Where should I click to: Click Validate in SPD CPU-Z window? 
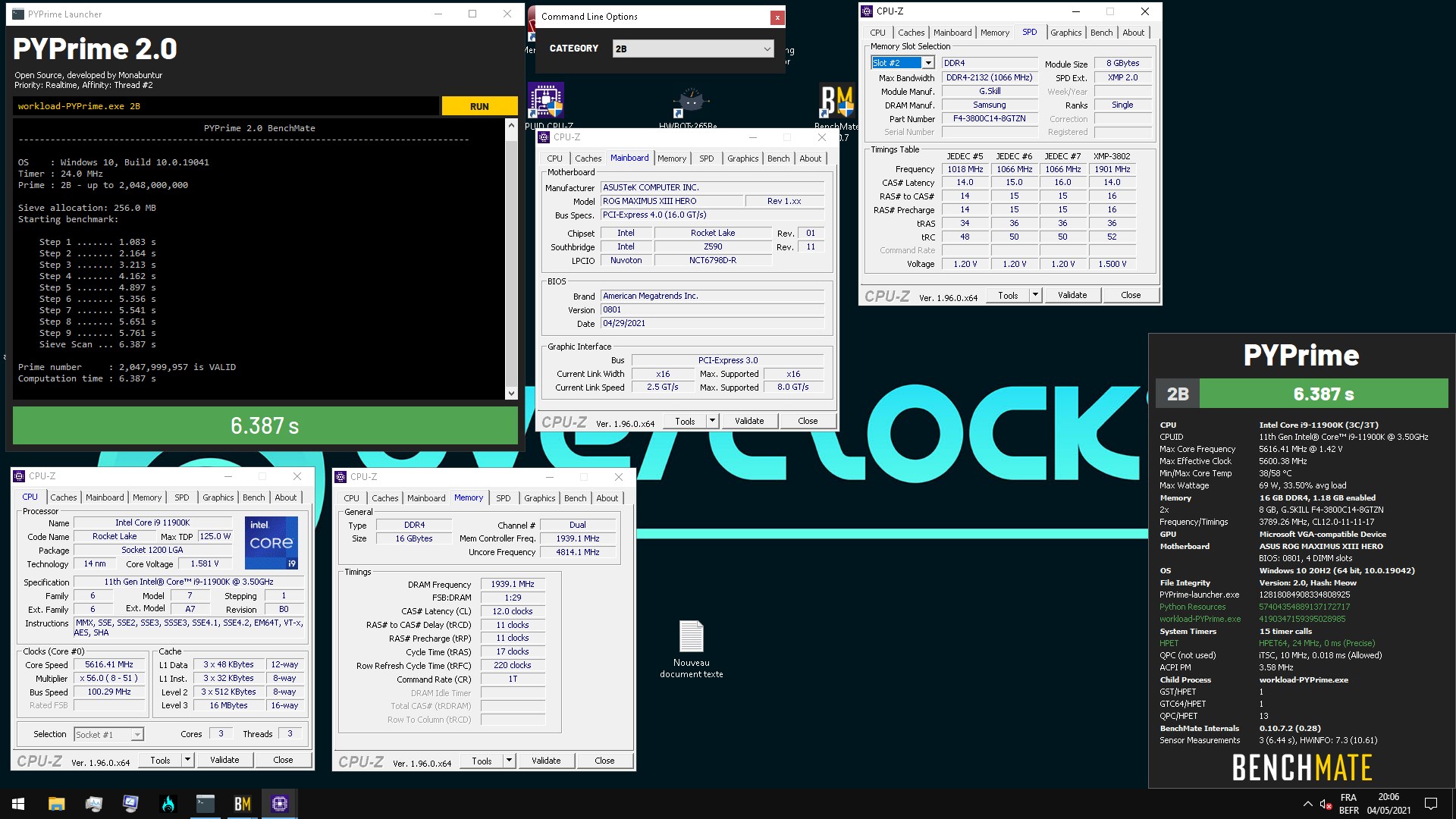tap(1072, 295)
